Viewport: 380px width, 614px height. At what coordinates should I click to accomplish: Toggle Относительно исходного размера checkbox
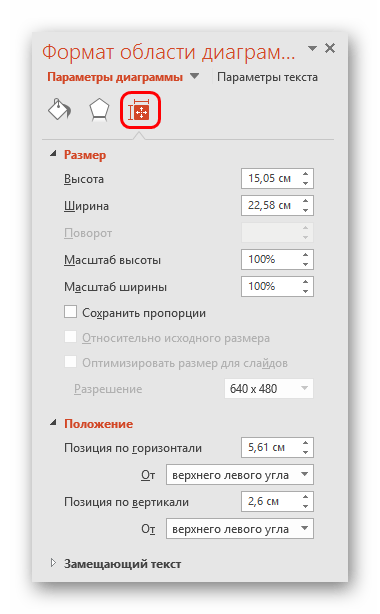coord(71,337)
